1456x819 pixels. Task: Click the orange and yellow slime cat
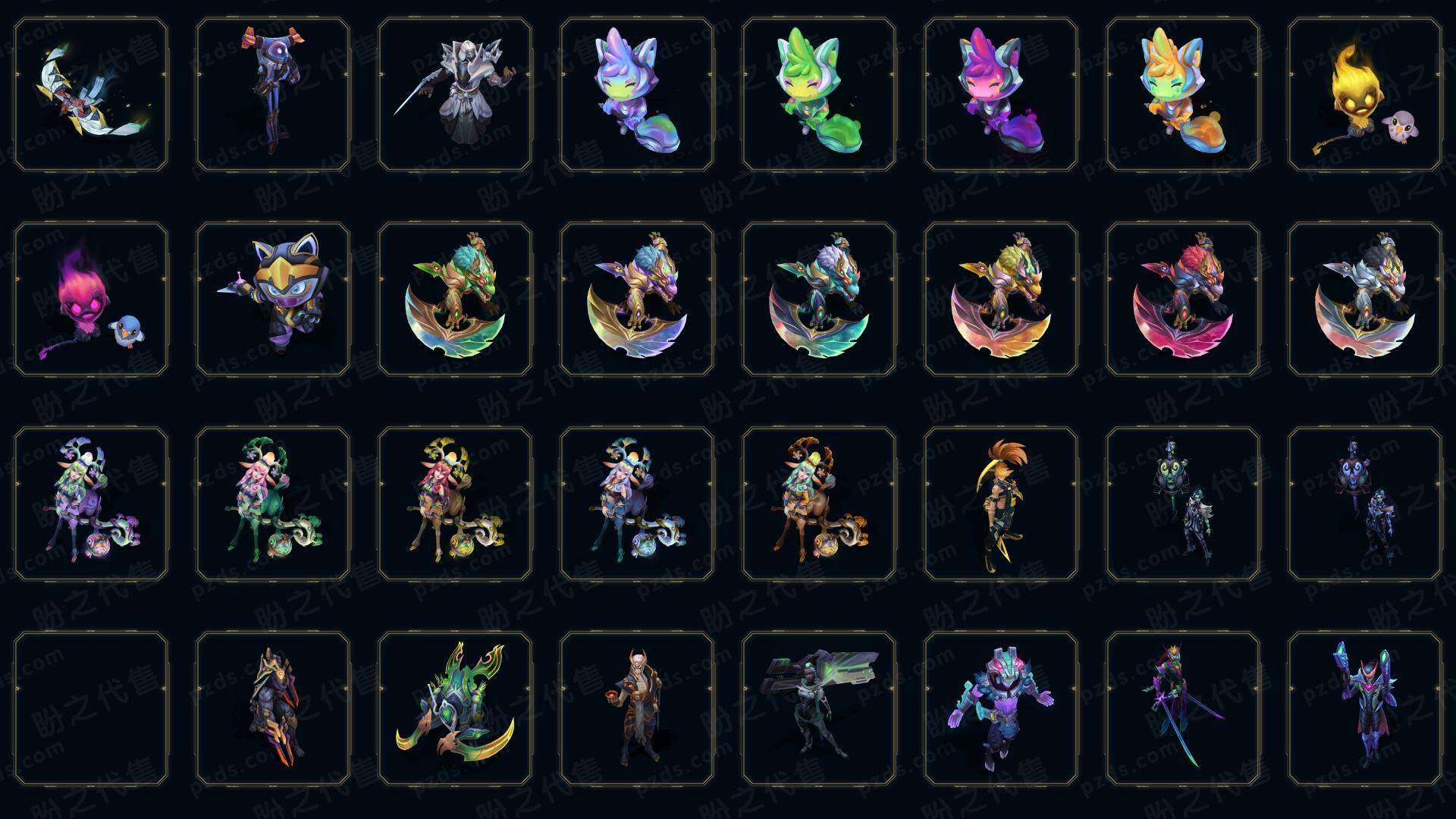tap(1183, 95)
